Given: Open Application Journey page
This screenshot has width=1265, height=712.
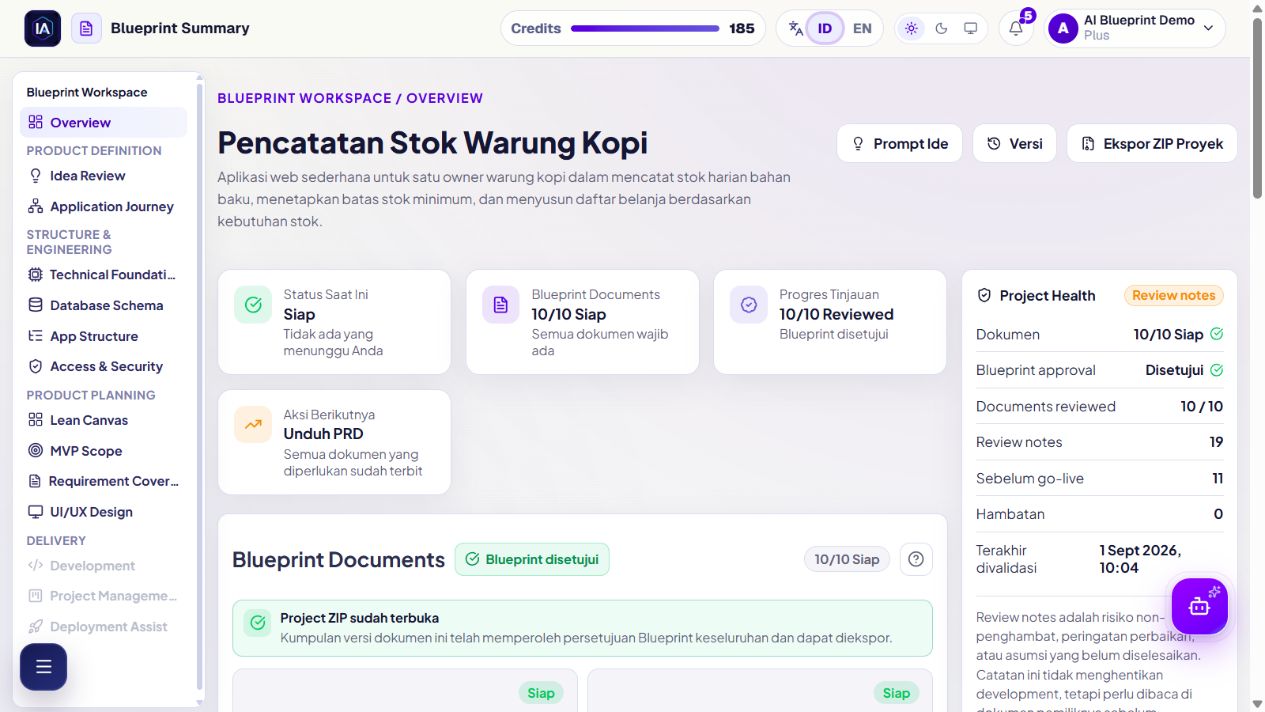Looking at the screenshot, I should pos(103,206).
